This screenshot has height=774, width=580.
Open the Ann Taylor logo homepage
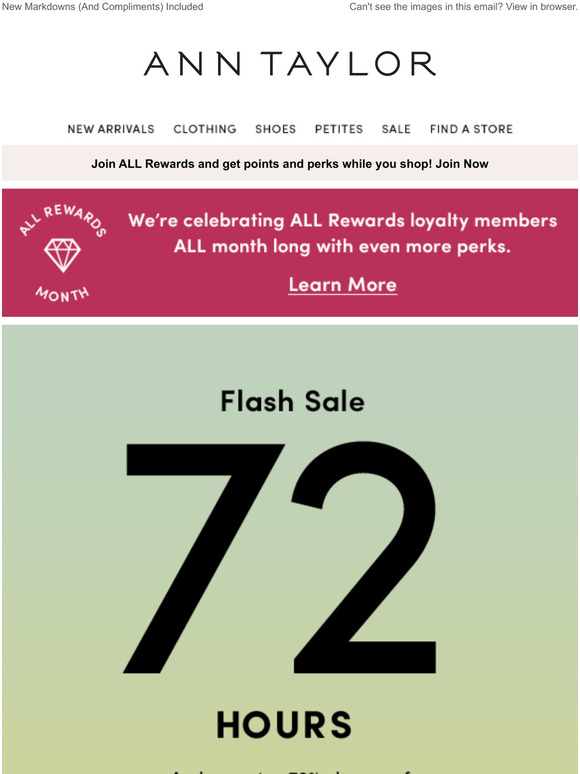pos(290,64)
